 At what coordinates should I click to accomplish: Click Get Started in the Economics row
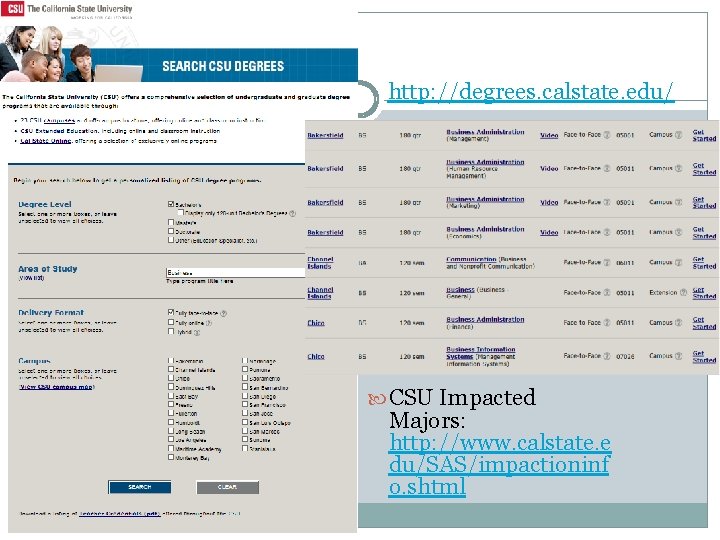pos(704,233)
